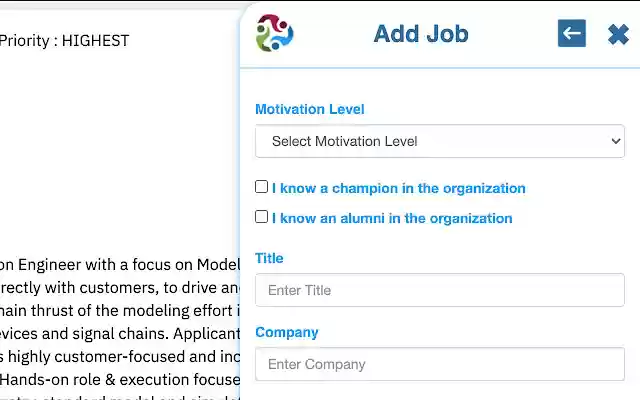
Task: Tick the alumni in the organization checkbox
Action: 262,217
